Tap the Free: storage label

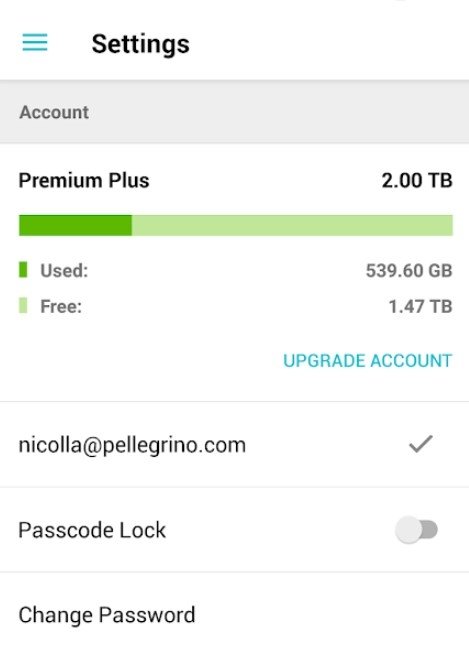point(61,307)
